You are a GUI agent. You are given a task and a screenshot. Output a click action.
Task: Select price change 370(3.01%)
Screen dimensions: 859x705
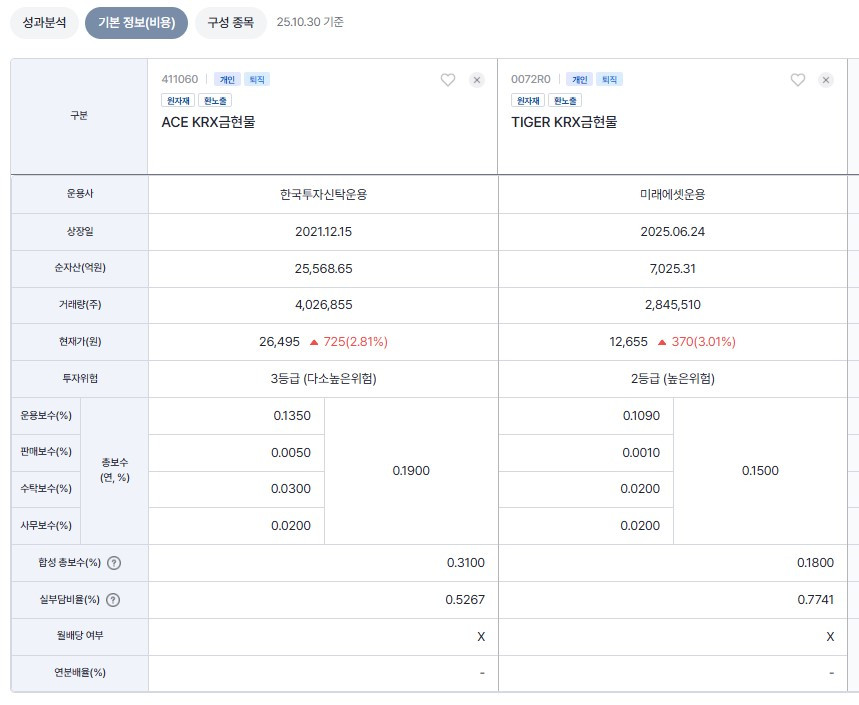(x=703, y=342)
